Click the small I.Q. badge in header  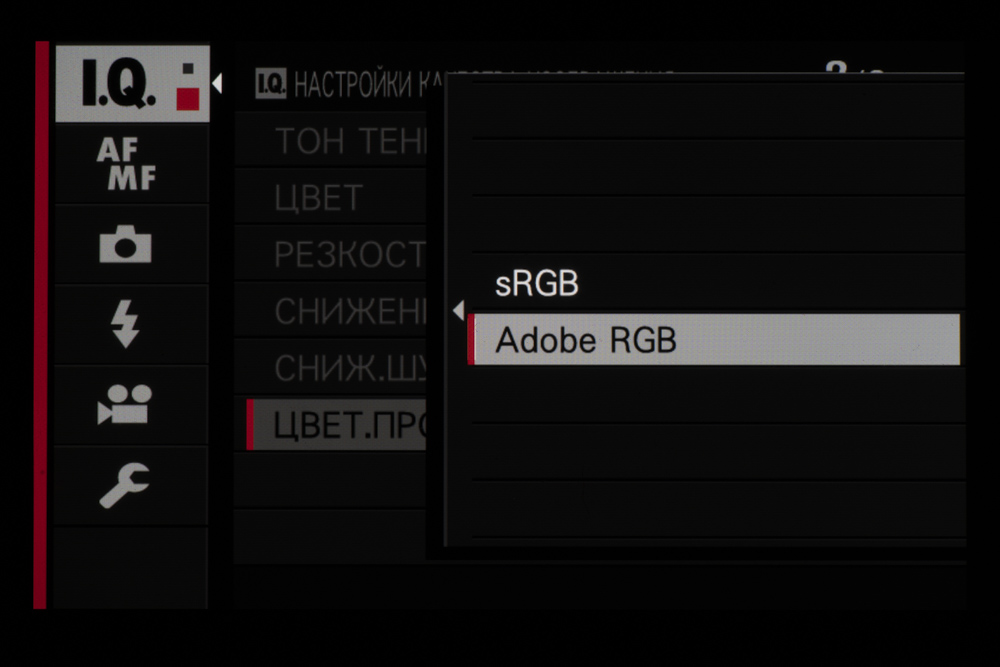(271, 83)
